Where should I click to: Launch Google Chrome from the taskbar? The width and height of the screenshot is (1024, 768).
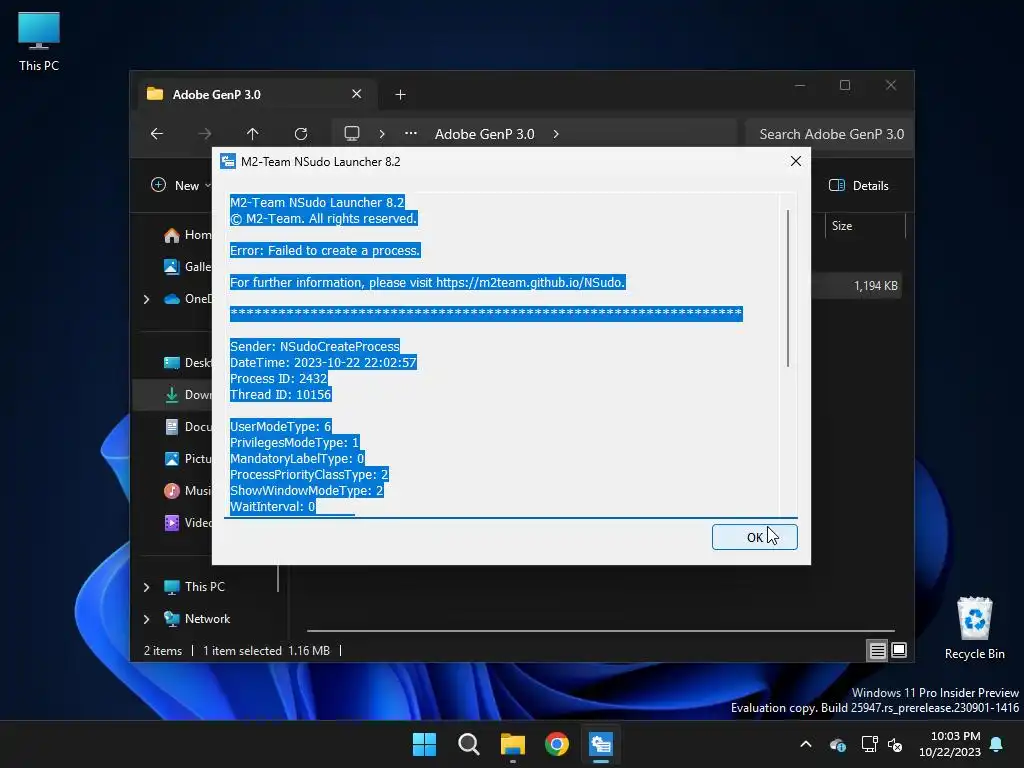click(x=557, y=744)
